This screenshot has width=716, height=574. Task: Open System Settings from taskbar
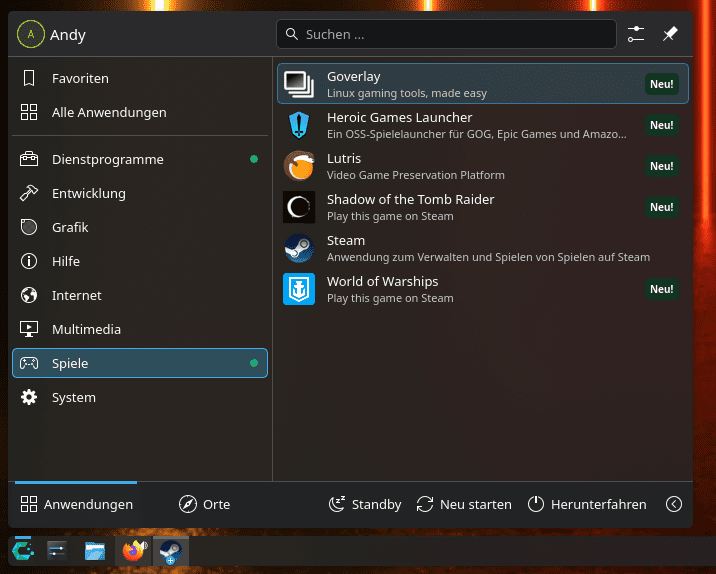57,551
